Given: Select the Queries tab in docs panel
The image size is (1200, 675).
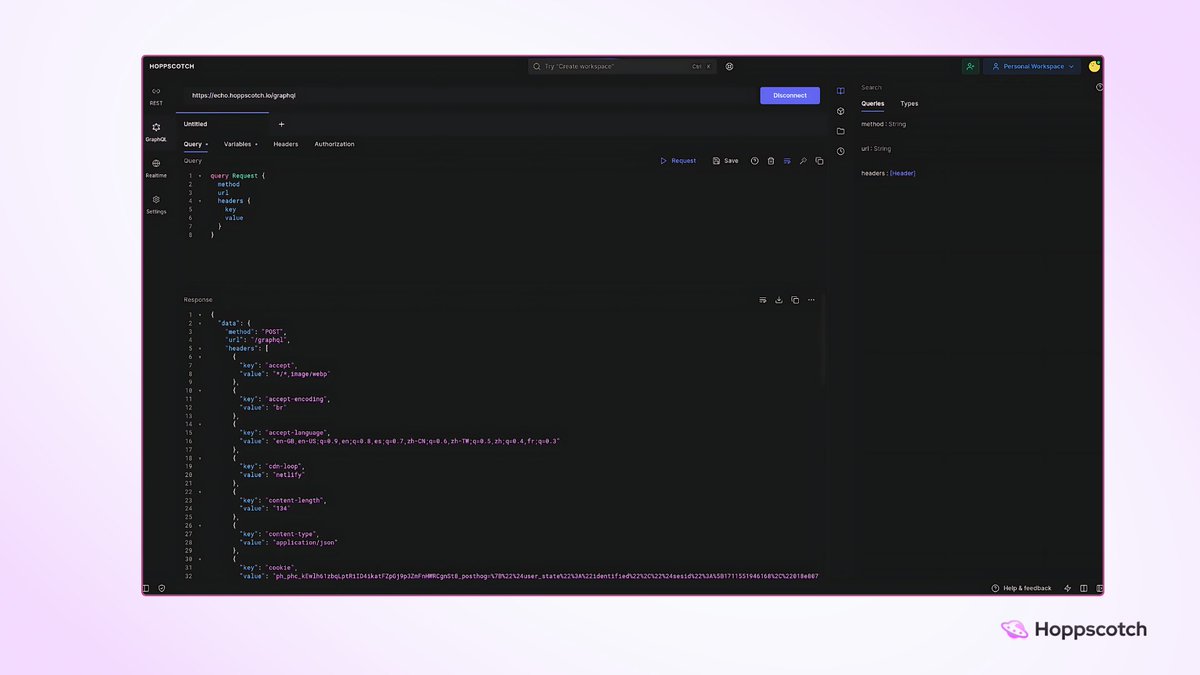Looking at the screenshot, I should tap(873, 104).
